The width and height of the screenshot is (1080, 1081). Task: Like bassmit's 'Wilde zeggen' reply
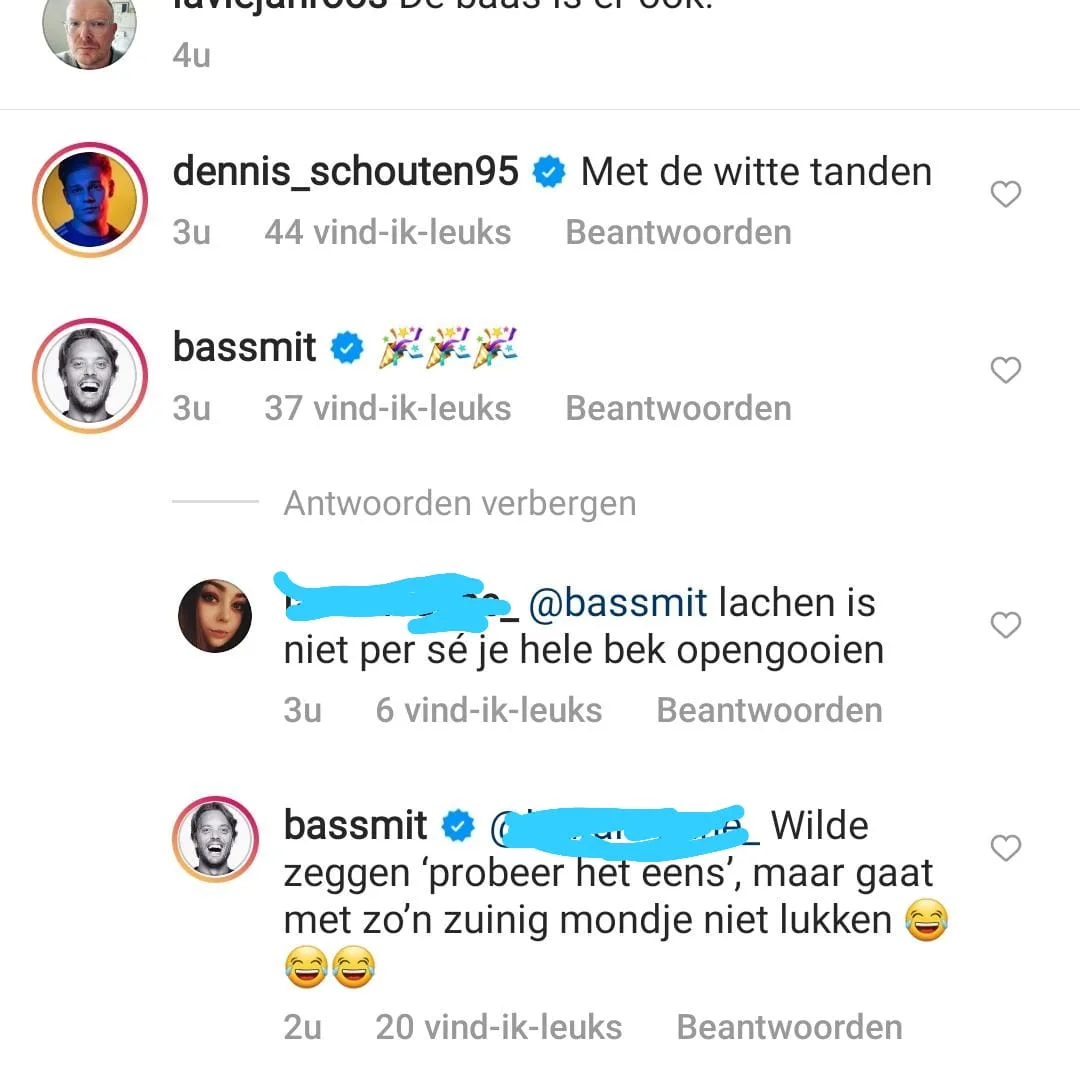coord(1006,848)
